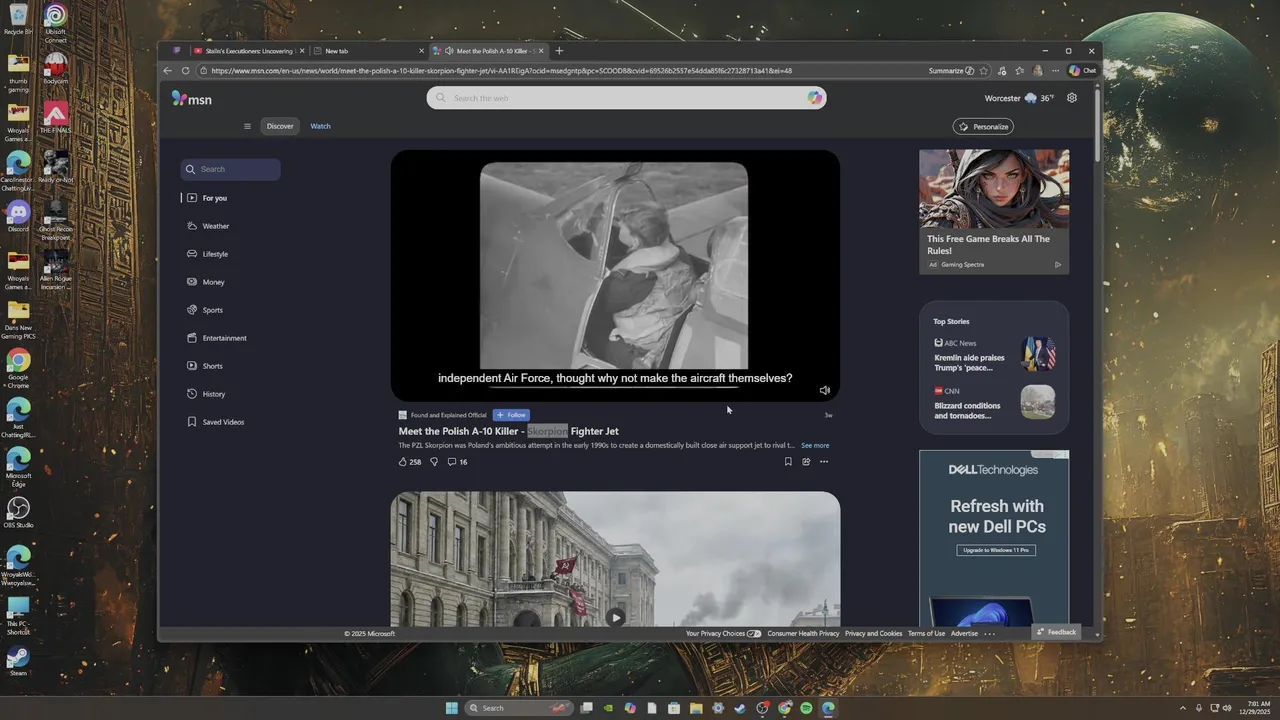This screenshot has width=1280, height=720.
Task: Open msn settings gear icon
Action: [x=1072, y=98]
